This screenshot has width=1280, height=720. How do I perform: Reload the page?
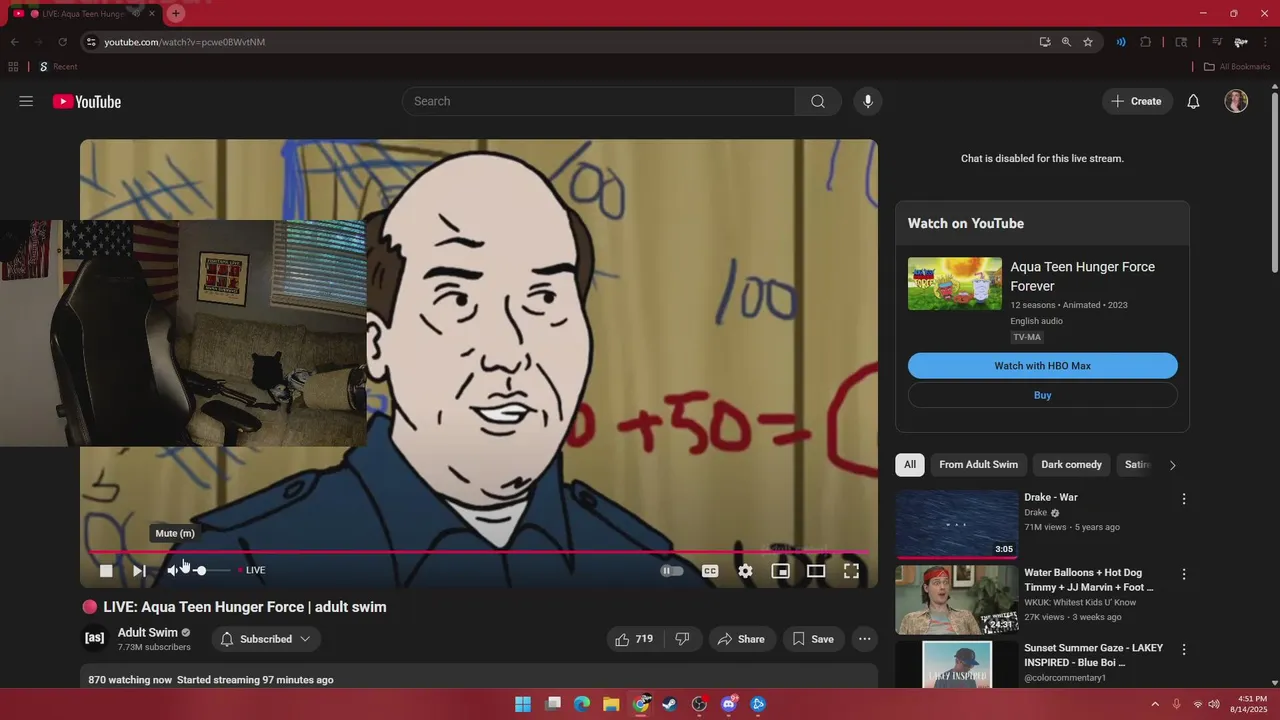(62, 42)
